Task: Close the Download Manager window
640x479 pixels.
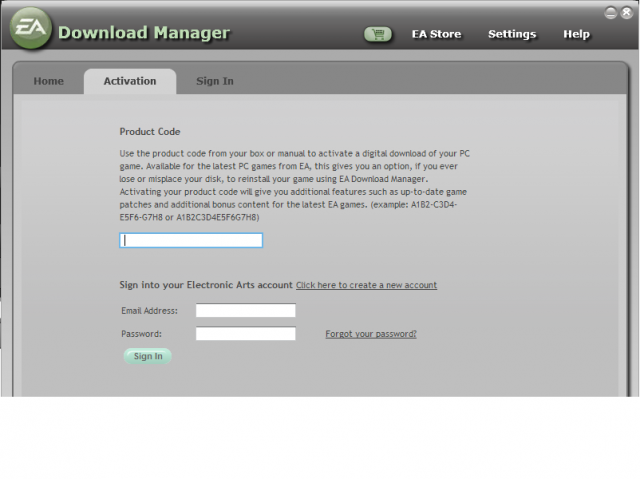Action: point(627,13)
